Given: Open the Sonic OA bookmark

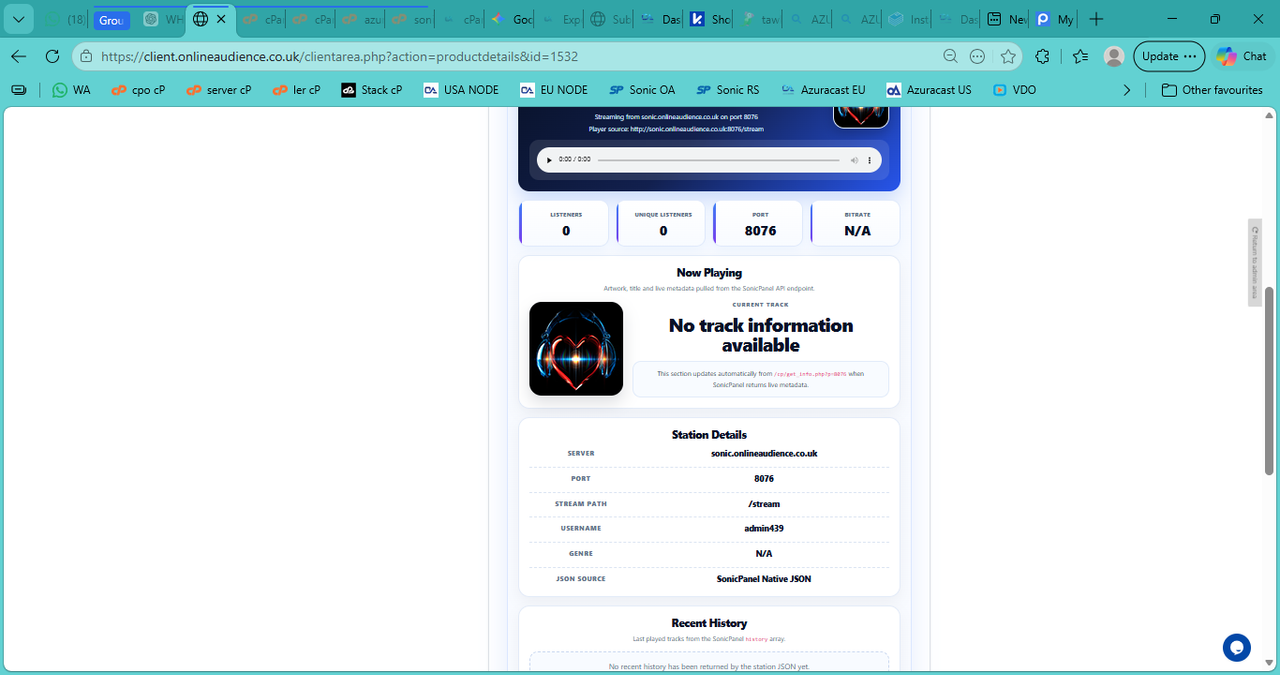Looking at the screenshot, I should pyautogui.click(x=642, y=90).
